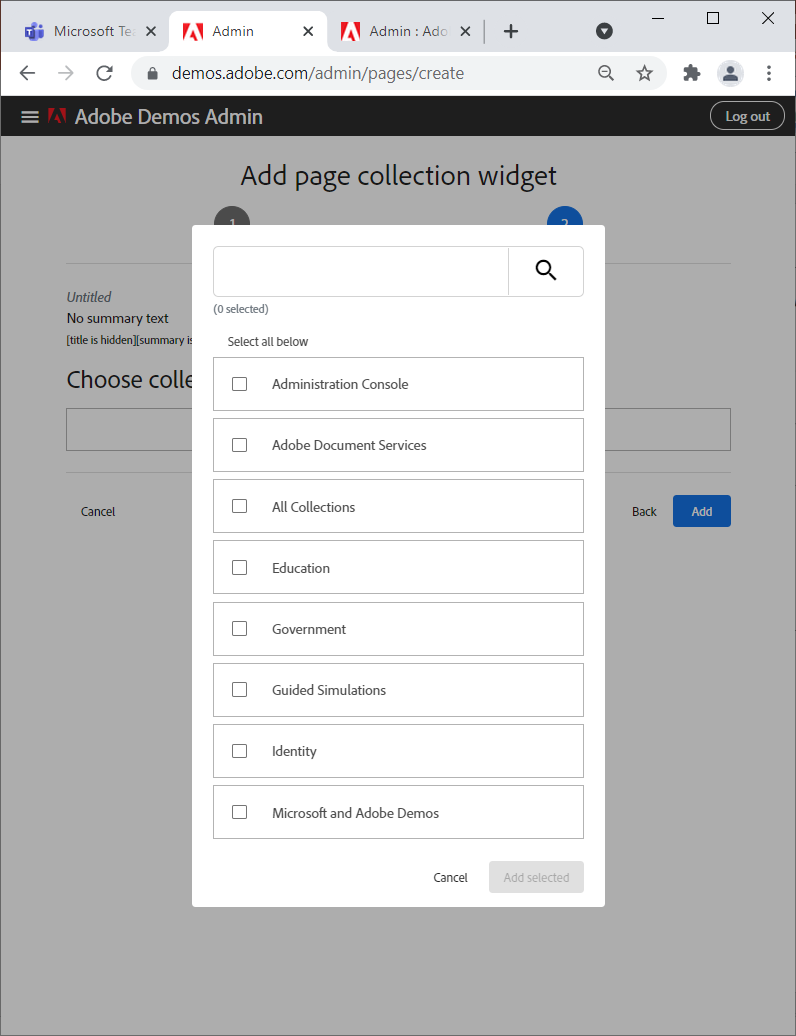
Task: Click the Log out button
Action: [747, 116]
